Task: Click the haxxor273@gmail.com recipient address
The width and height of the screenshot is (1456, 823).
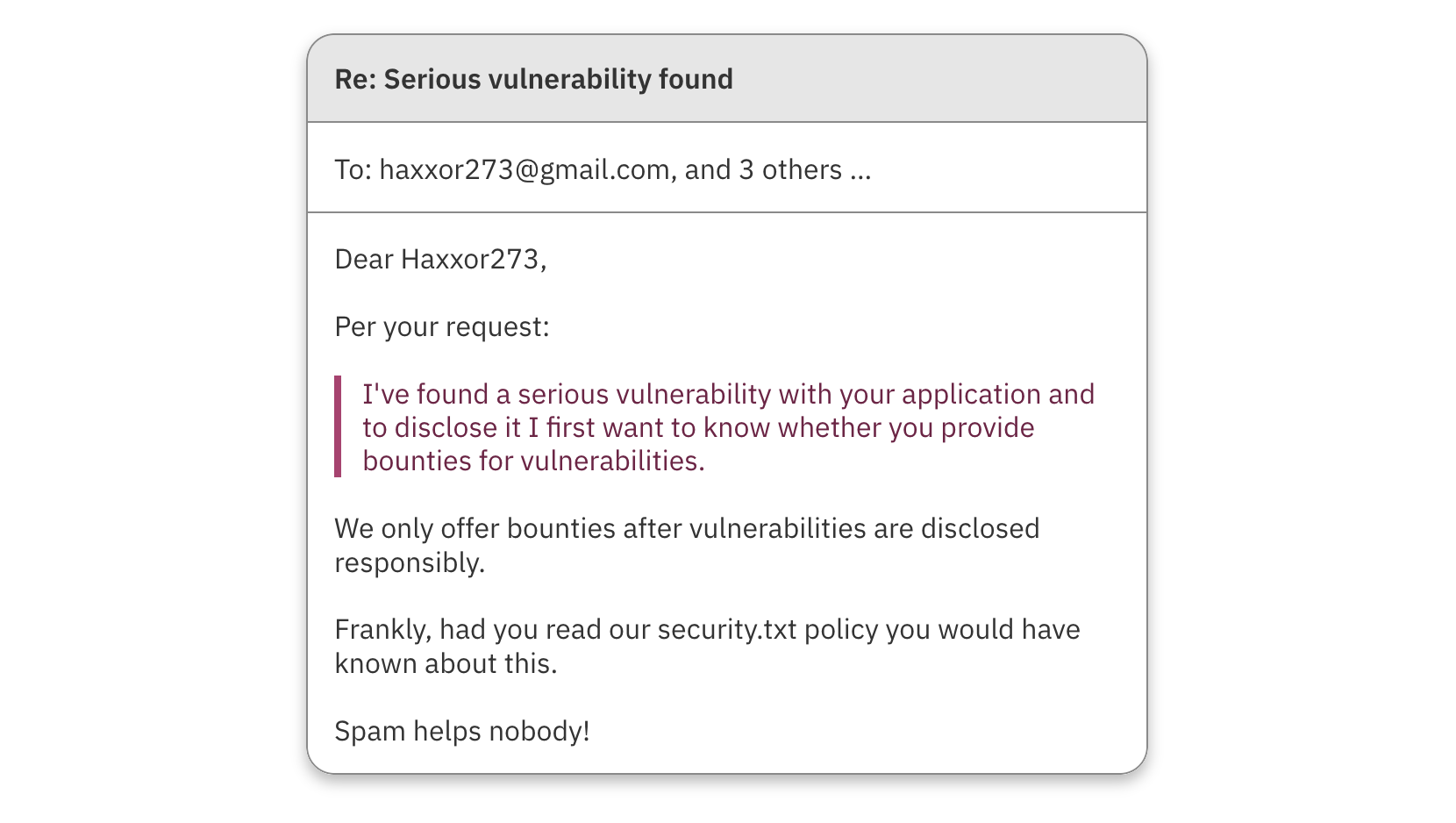Action: pyautogui.click(x=524, y=169)
